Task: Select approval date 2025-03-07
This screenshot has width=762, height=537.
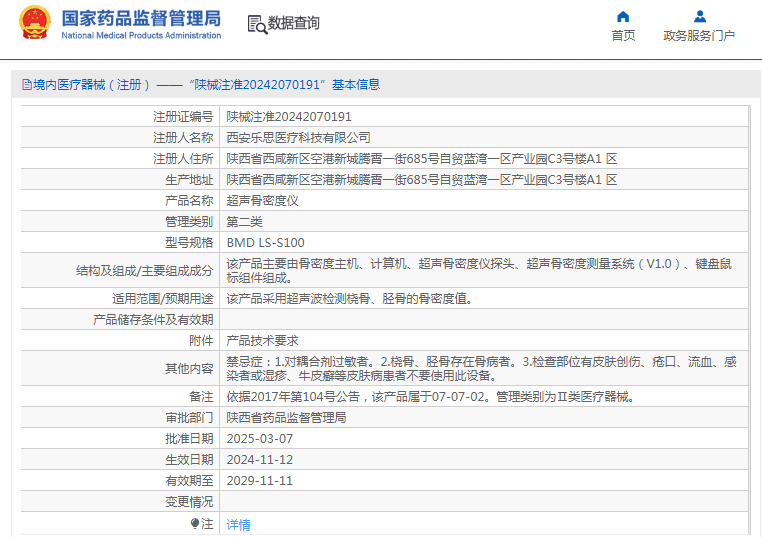Action: coord(260,439)
